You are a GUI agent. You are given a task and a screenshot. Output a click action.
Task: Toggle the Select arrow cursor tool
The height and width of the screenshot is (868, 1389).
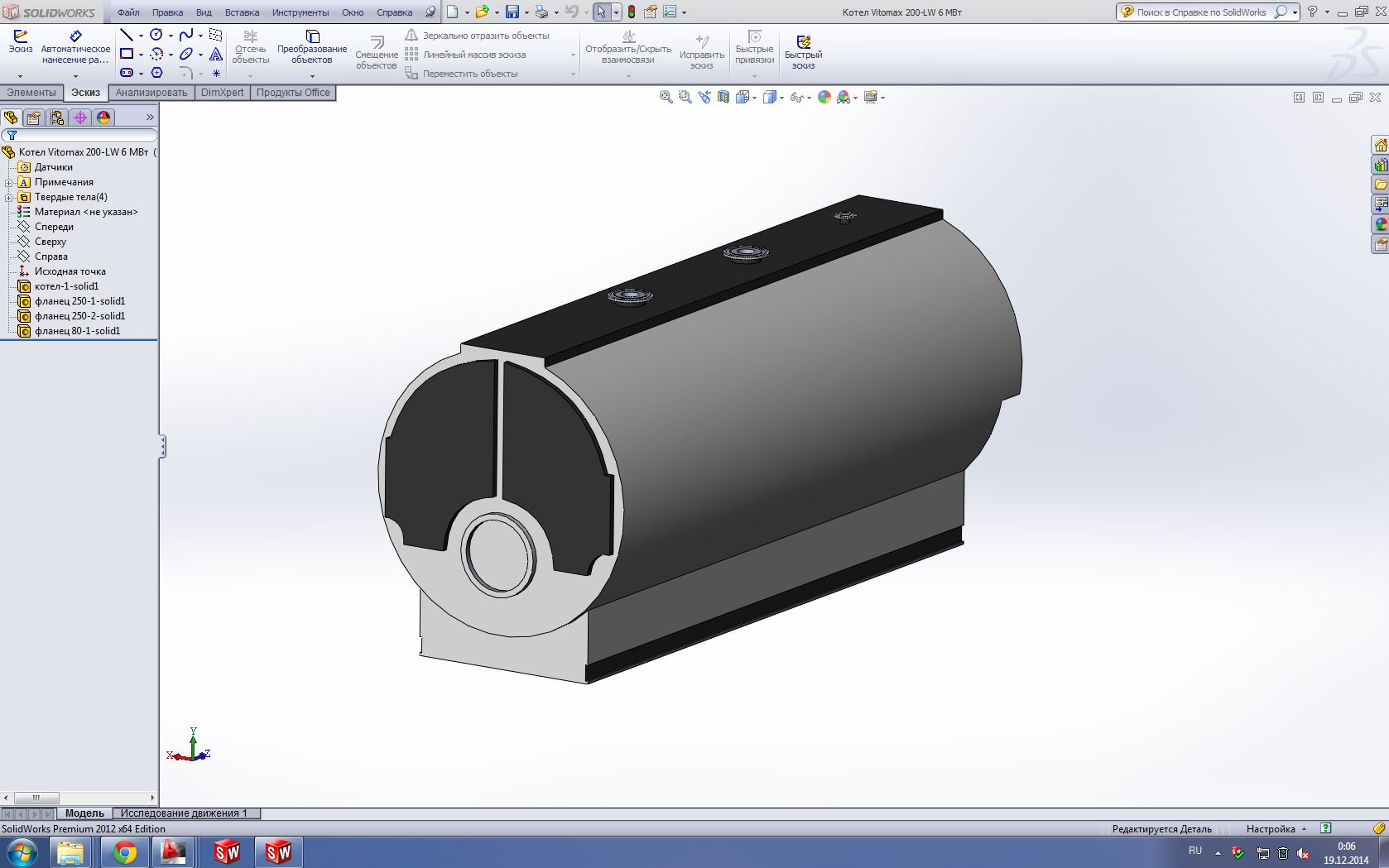(602, 12)
